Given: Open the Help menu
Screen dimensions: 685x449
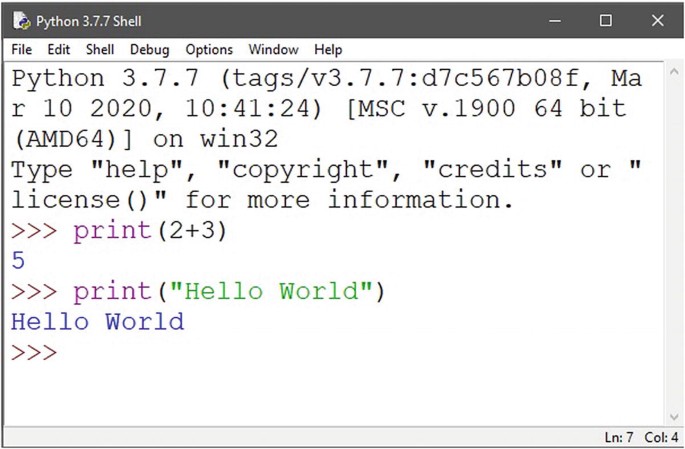Looking at the screenshot, I should click(x=328, y=49).
